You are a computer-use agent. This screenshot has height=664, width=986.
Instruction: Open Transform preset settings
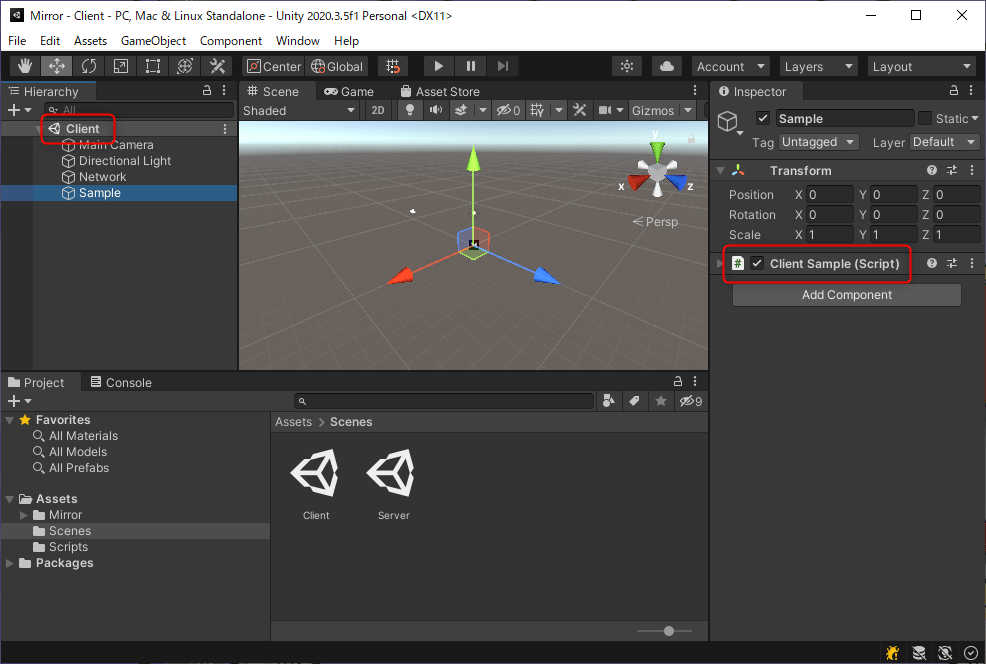point(952,170)
